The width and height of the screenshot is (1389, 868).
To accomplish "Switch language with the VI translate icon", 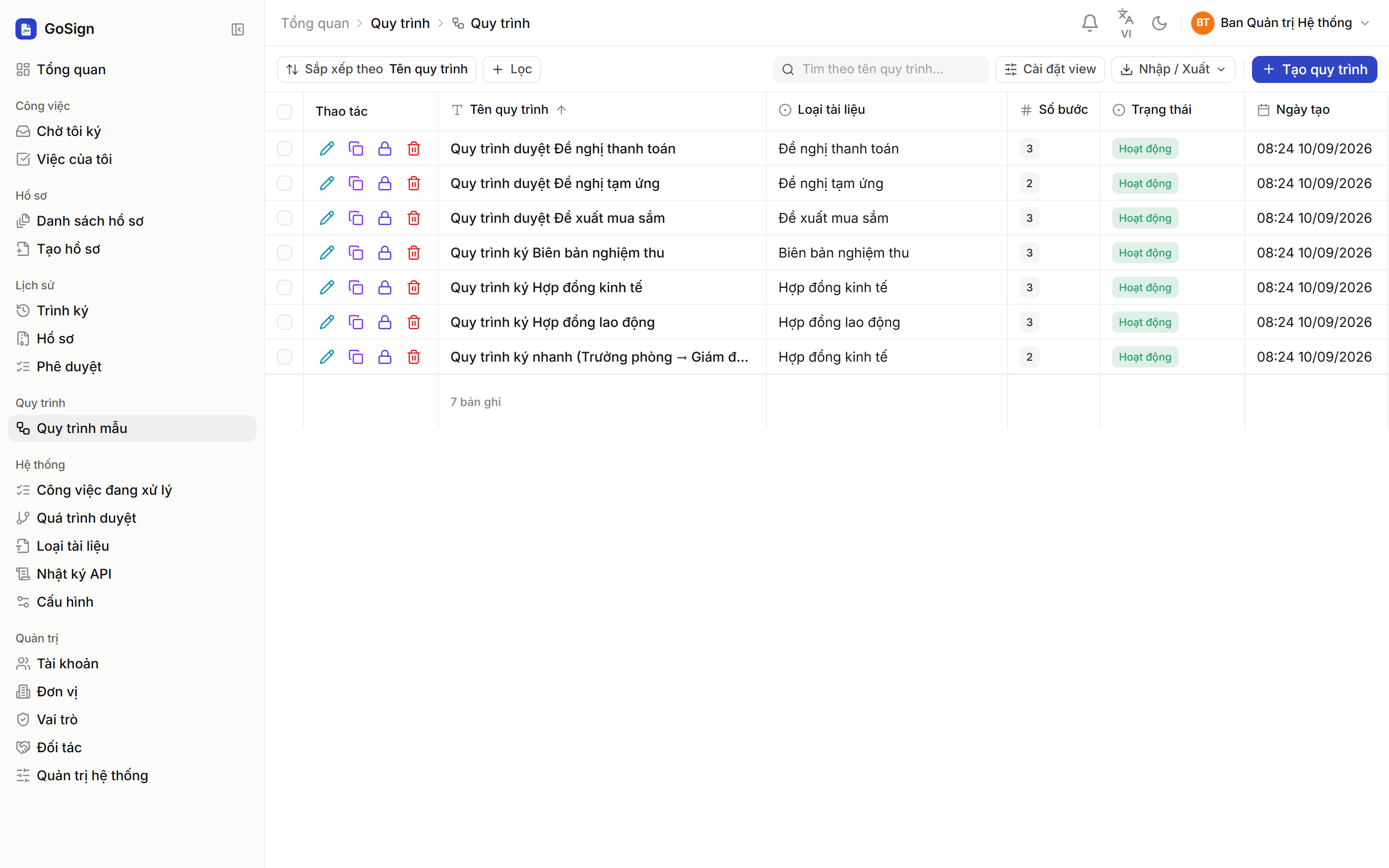I will [1126, 23].
